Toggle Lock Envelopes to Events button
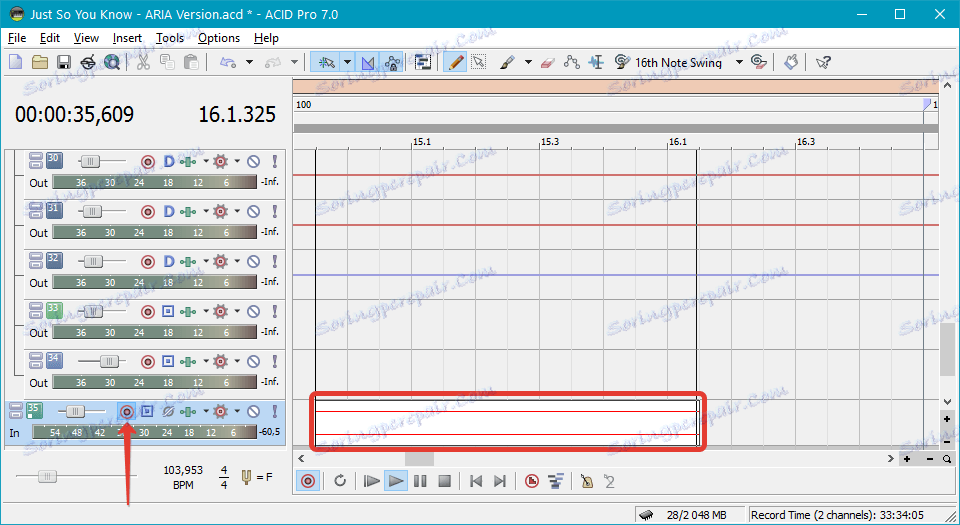 392,62
